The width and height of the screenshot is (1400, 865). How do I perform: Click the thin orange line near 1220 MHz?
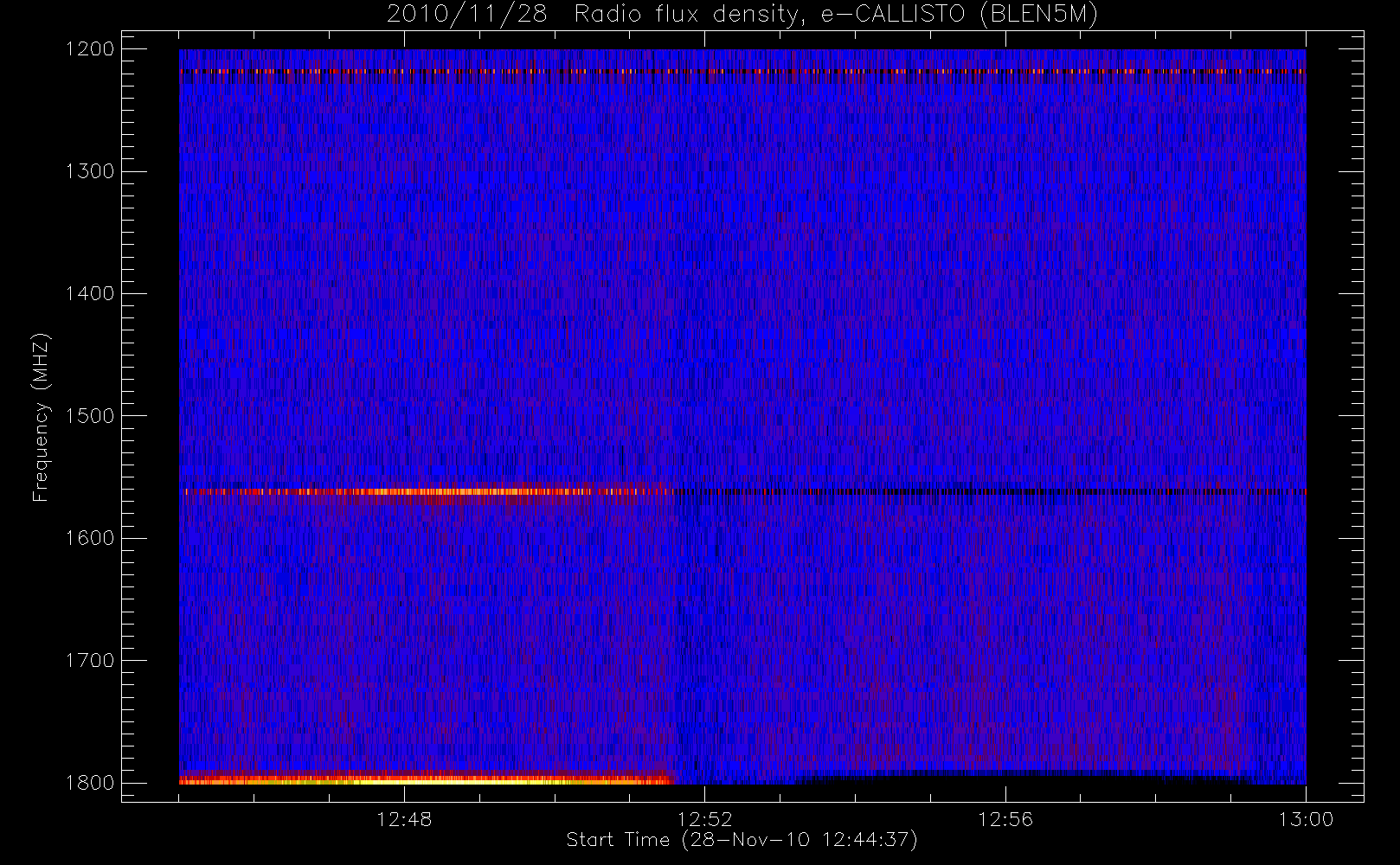(x=742, y=72)
